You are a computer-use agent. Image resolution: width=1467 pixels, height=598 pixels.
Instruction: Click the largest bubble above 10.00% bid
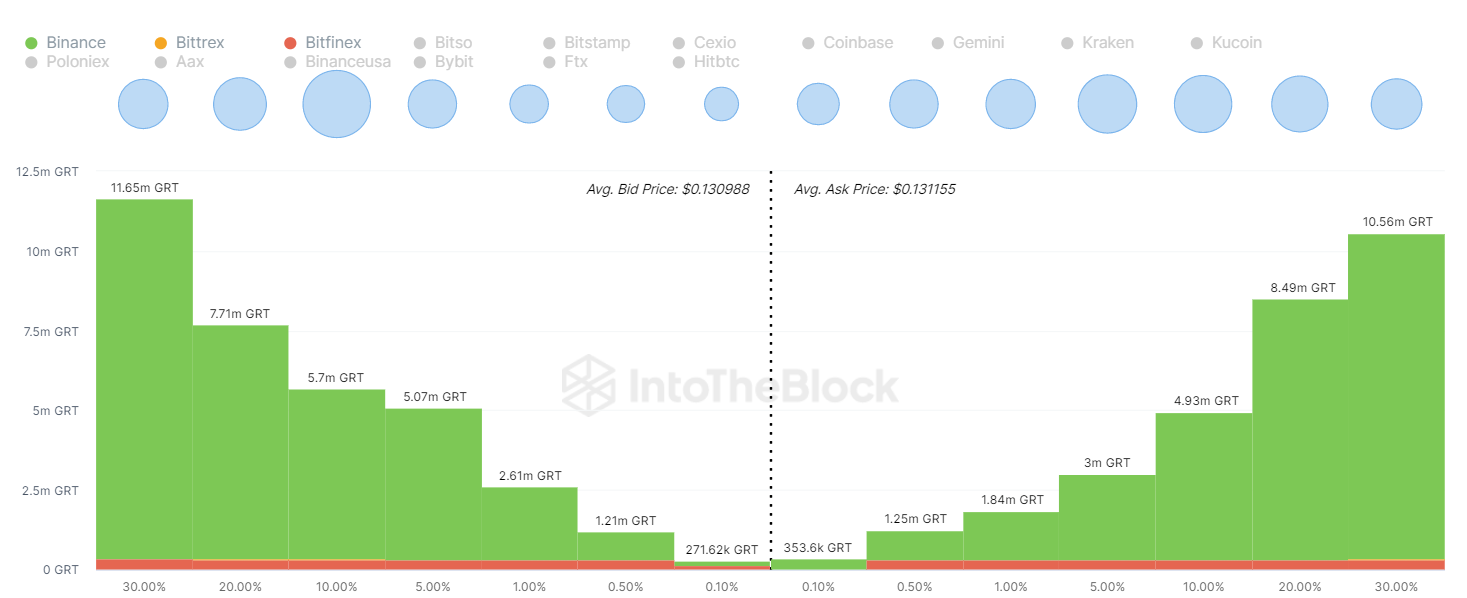point(337,104)
